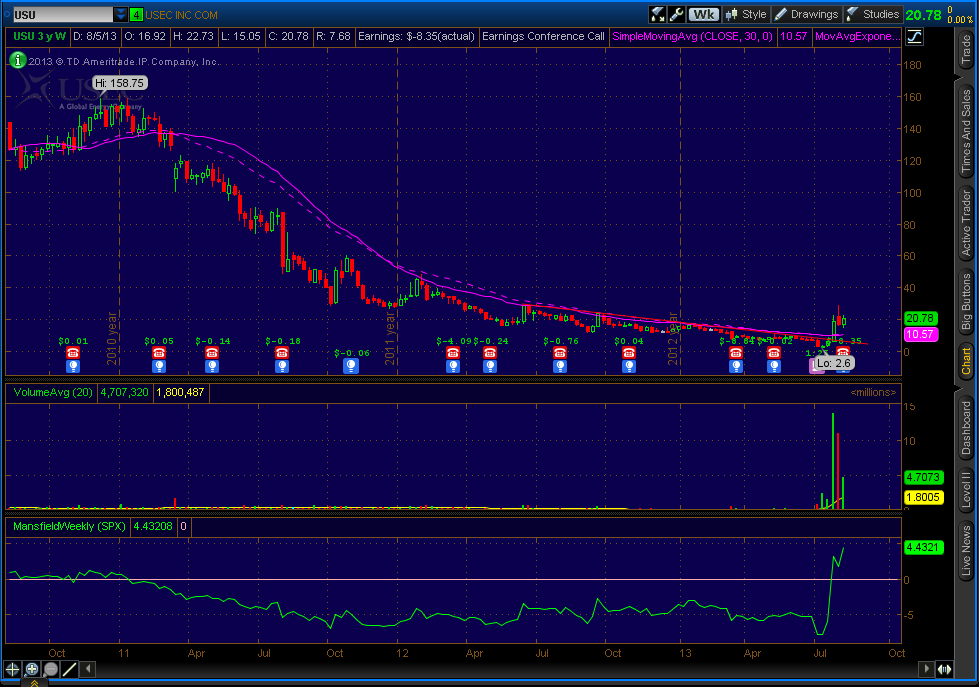
Task: Click the Earnings Conference Call label
Action: 543,36
